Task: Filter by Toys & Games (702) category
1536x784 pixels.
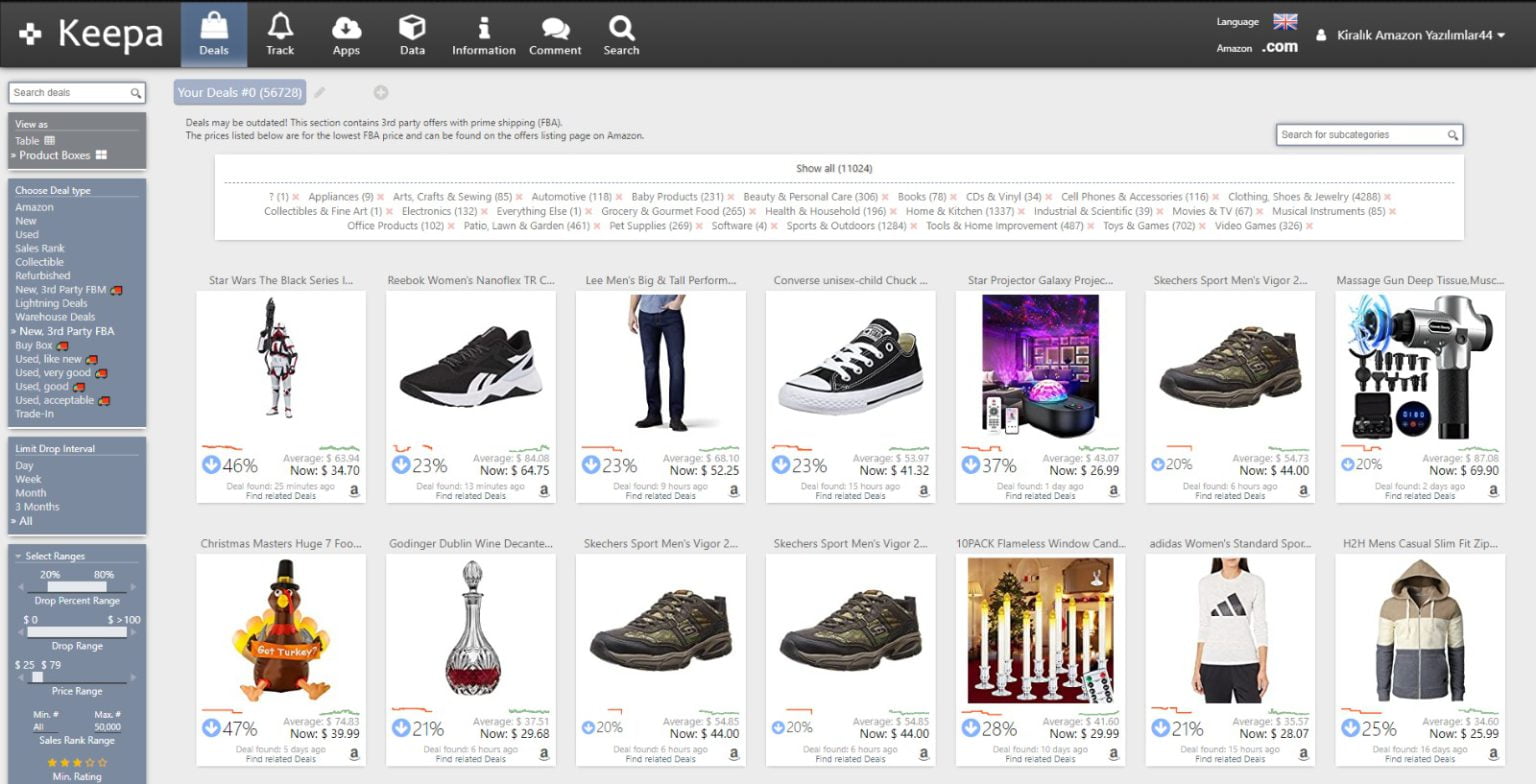Action: (x=1149, y=226)
